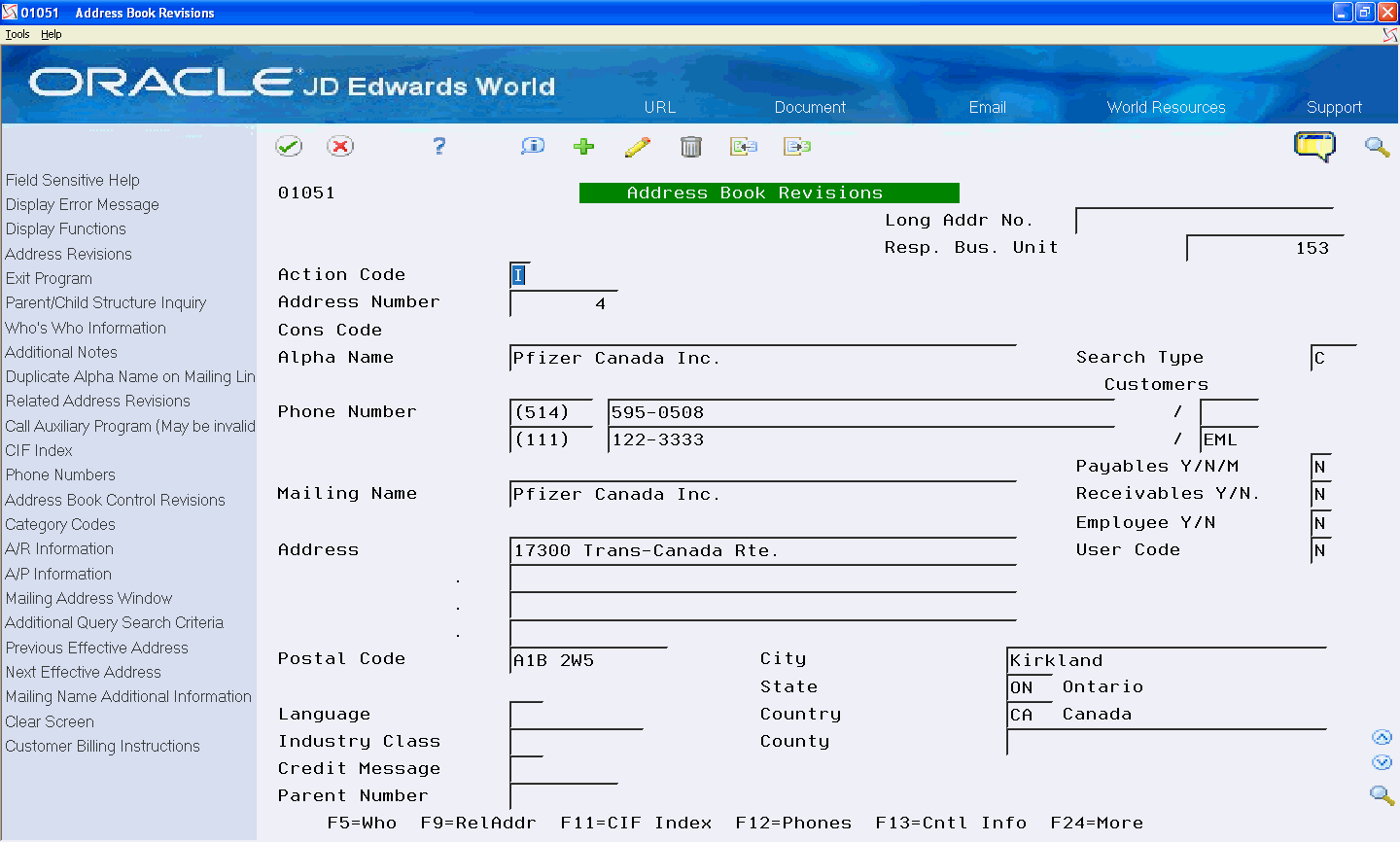The height and width of the screenshot is (842, 1400).
Task: Click the green checkmark Enter icon
Action: (x=289, y=146)
